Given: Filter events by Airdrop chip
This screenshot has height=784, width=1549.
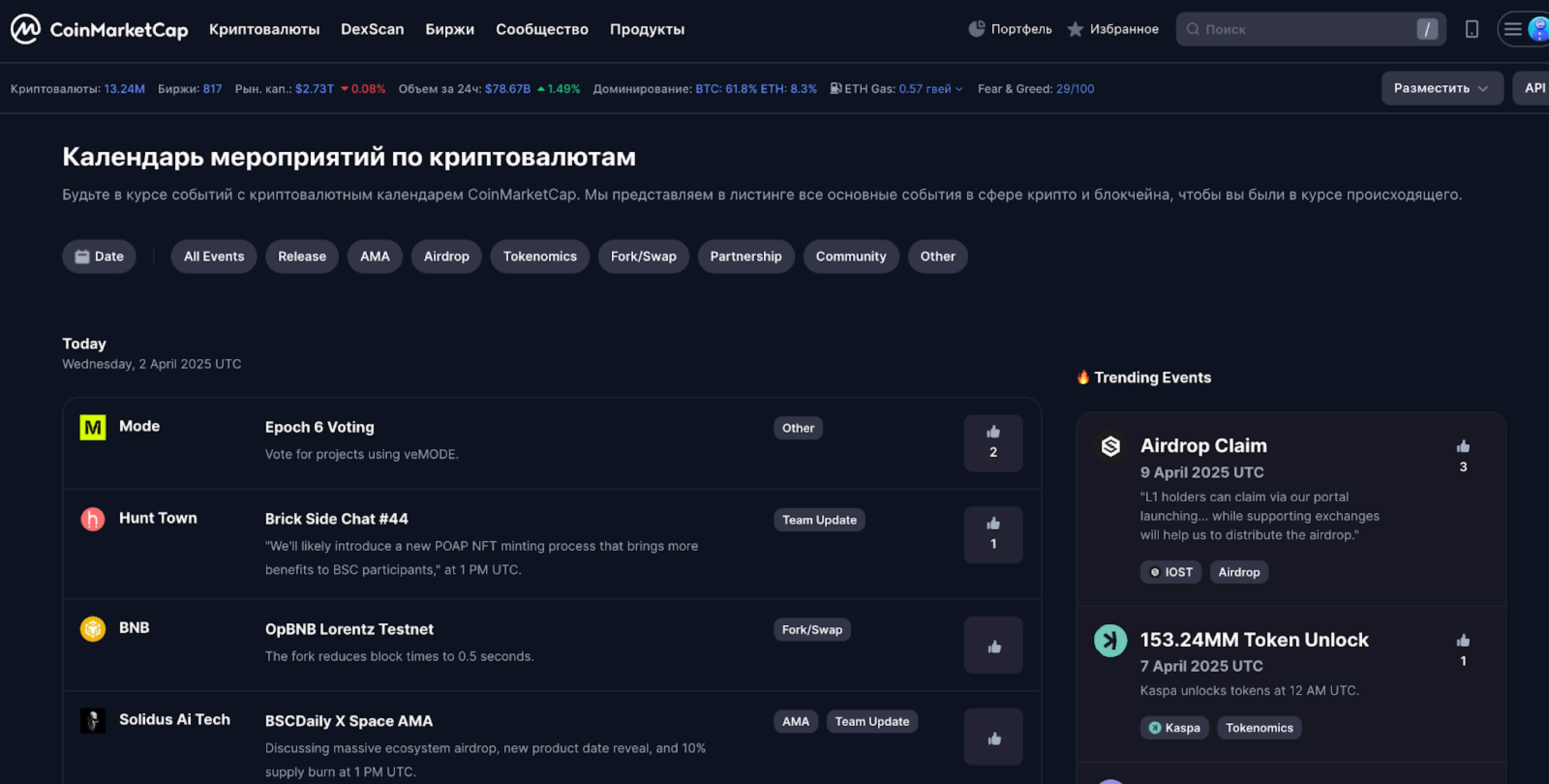Looking at the screenshot, I should click(446, 257).
